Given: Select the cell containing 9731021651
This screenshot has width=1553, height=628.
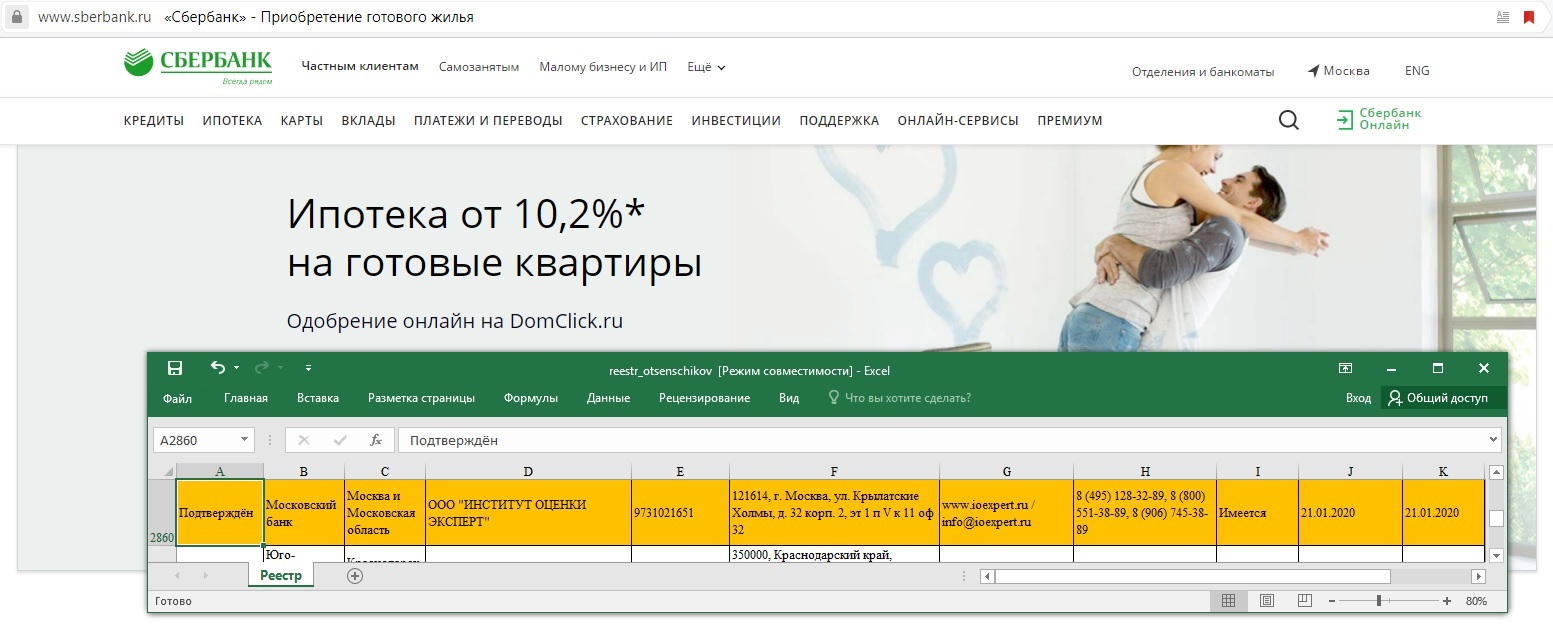Looking at the screenshot, I should (680, 512).
